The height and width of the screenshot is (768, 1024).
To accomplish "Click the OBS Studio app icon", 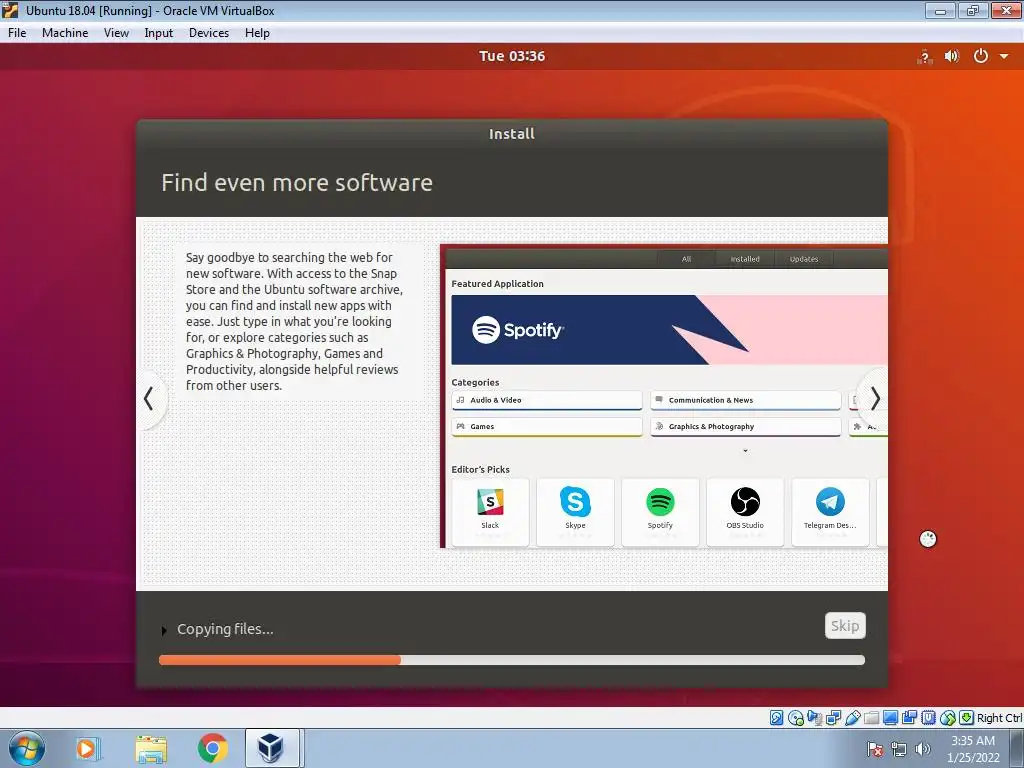I will [745, 502].
